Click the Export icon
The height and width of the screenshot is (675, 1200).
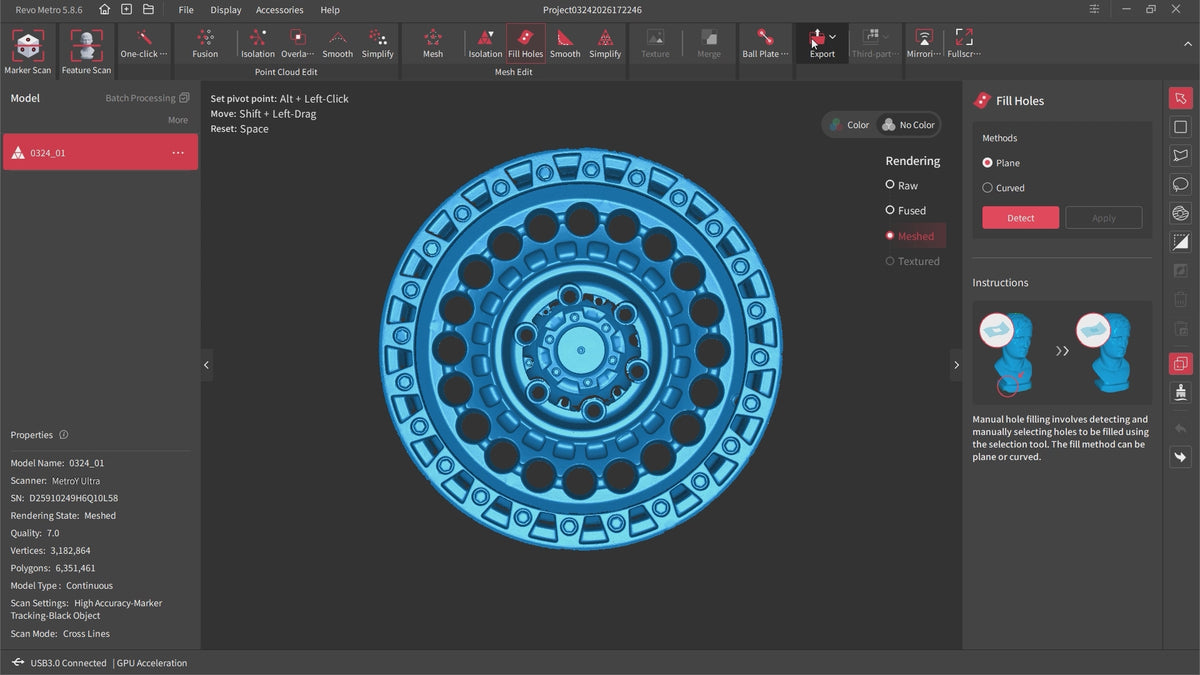click(x=818, y=38)
